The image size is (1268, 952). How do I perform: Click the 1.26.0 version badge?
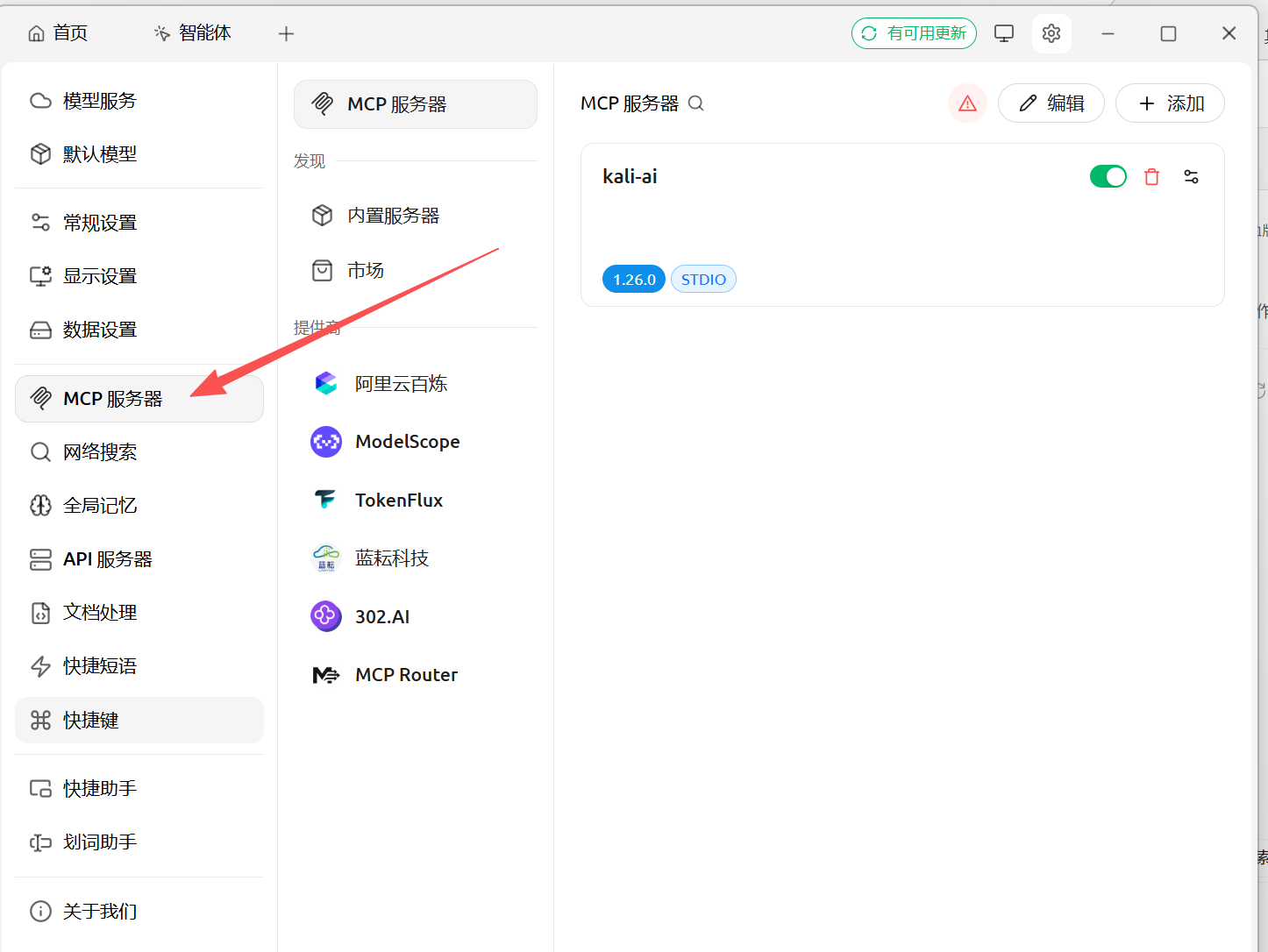[634, 280]
